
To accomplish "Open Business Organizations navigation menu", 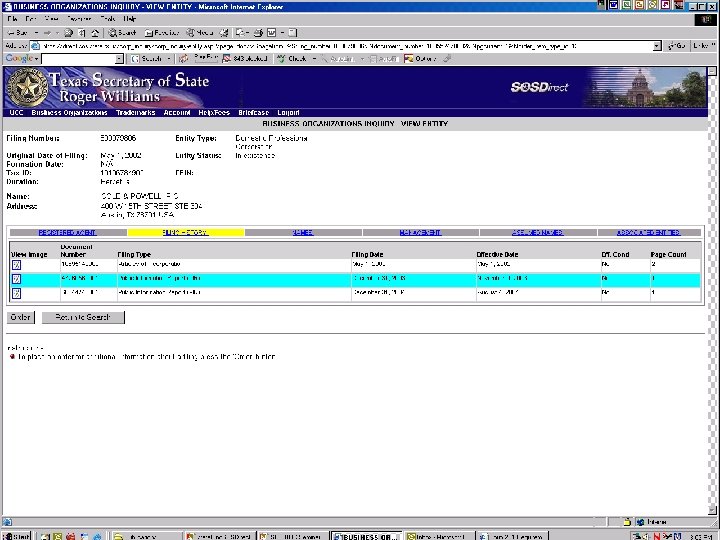I will tap(69, 112).
